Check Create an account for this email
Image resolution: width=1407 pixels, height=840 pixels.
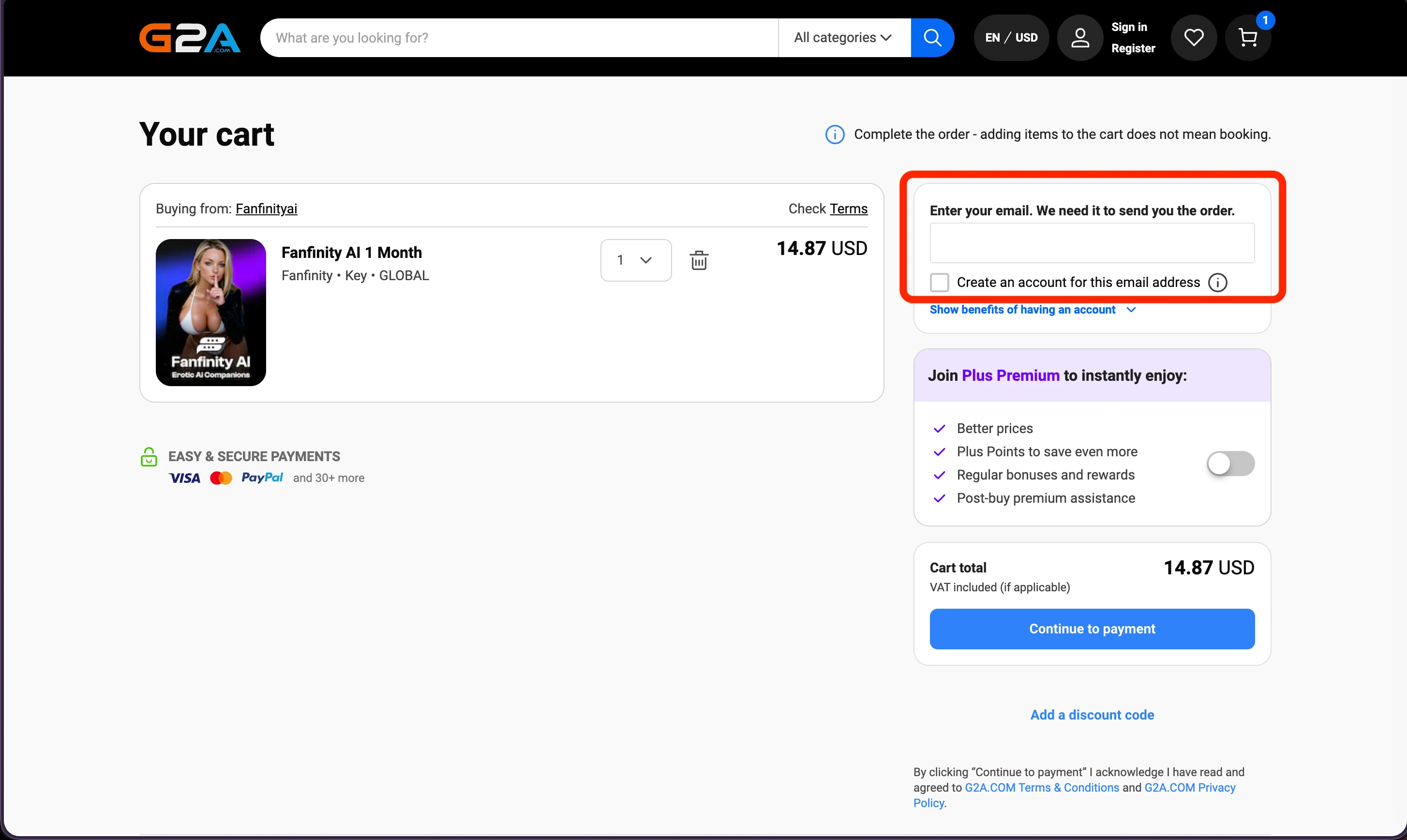[940, 283]
